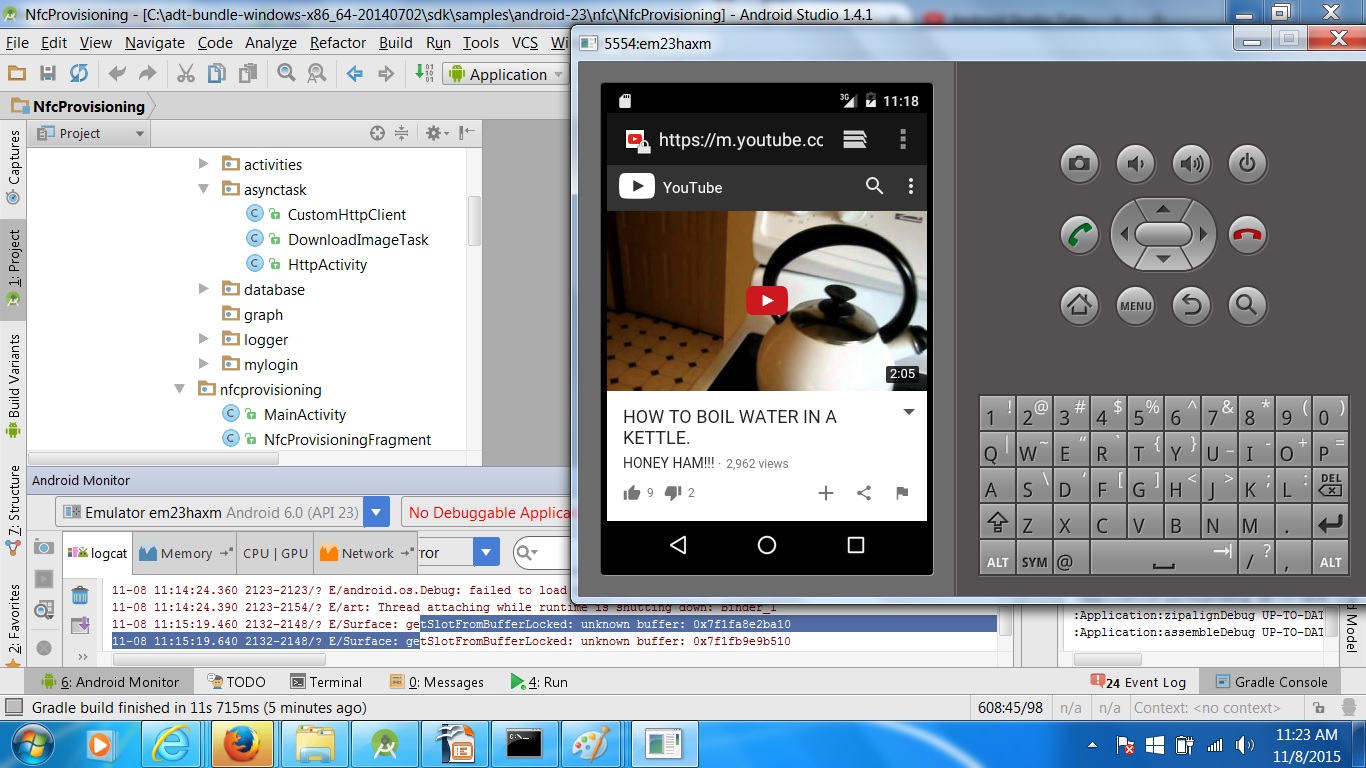Click the YouTube video play button

tap(767, 300)
